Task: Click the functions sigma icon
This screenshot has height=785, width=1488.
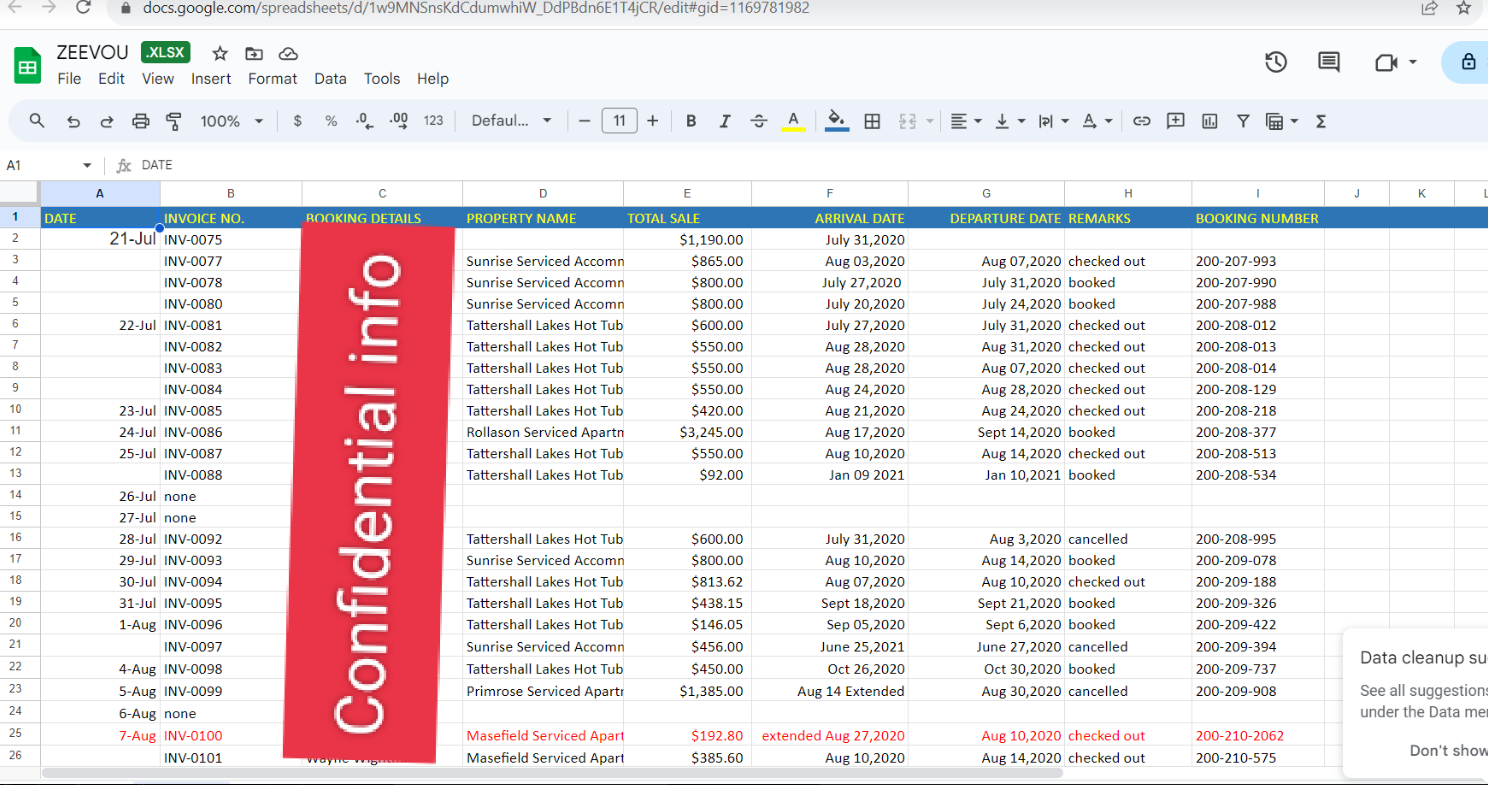Action: (1321, 121)
